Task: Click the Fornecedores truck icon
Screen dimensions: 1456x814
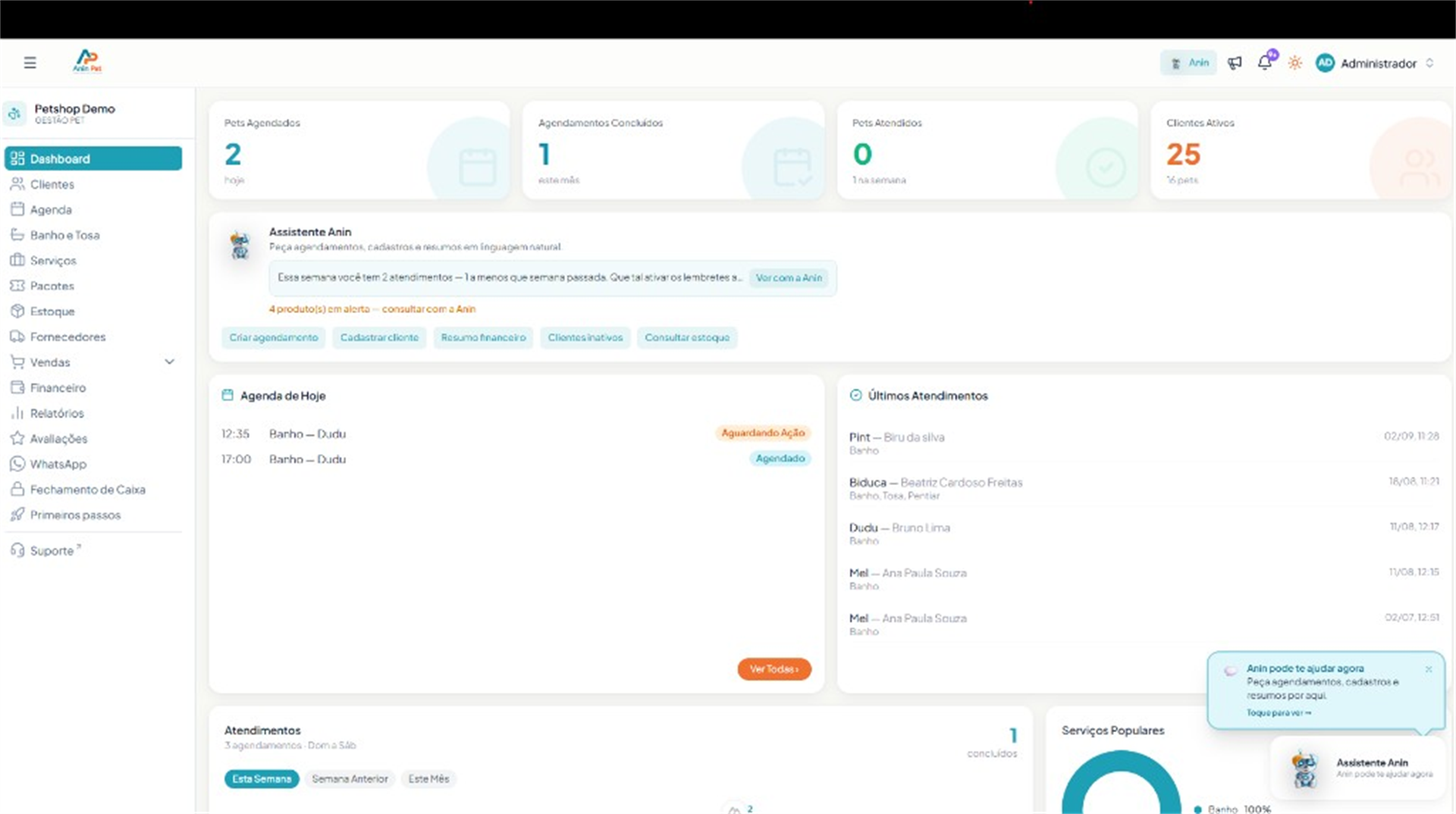Action: tap(17, 337)
